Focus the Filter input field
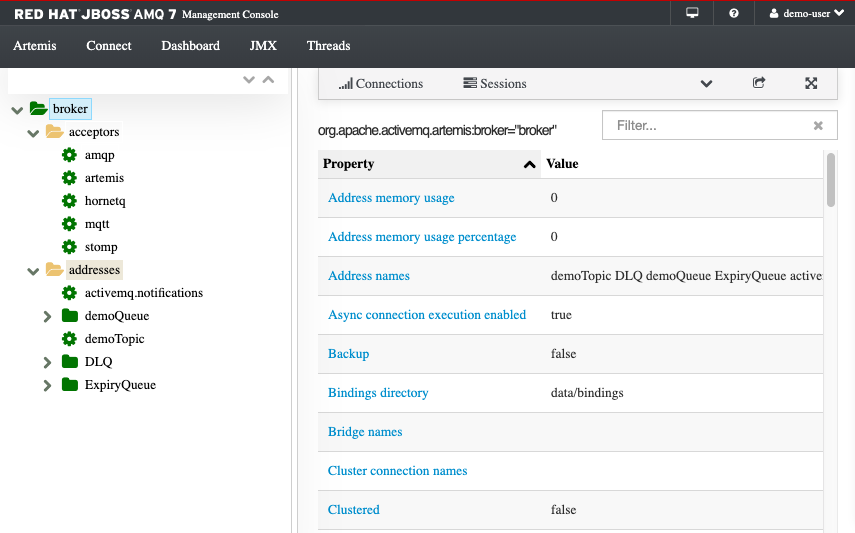The width and height of the screenshot is (855, 533). [719, 125]
